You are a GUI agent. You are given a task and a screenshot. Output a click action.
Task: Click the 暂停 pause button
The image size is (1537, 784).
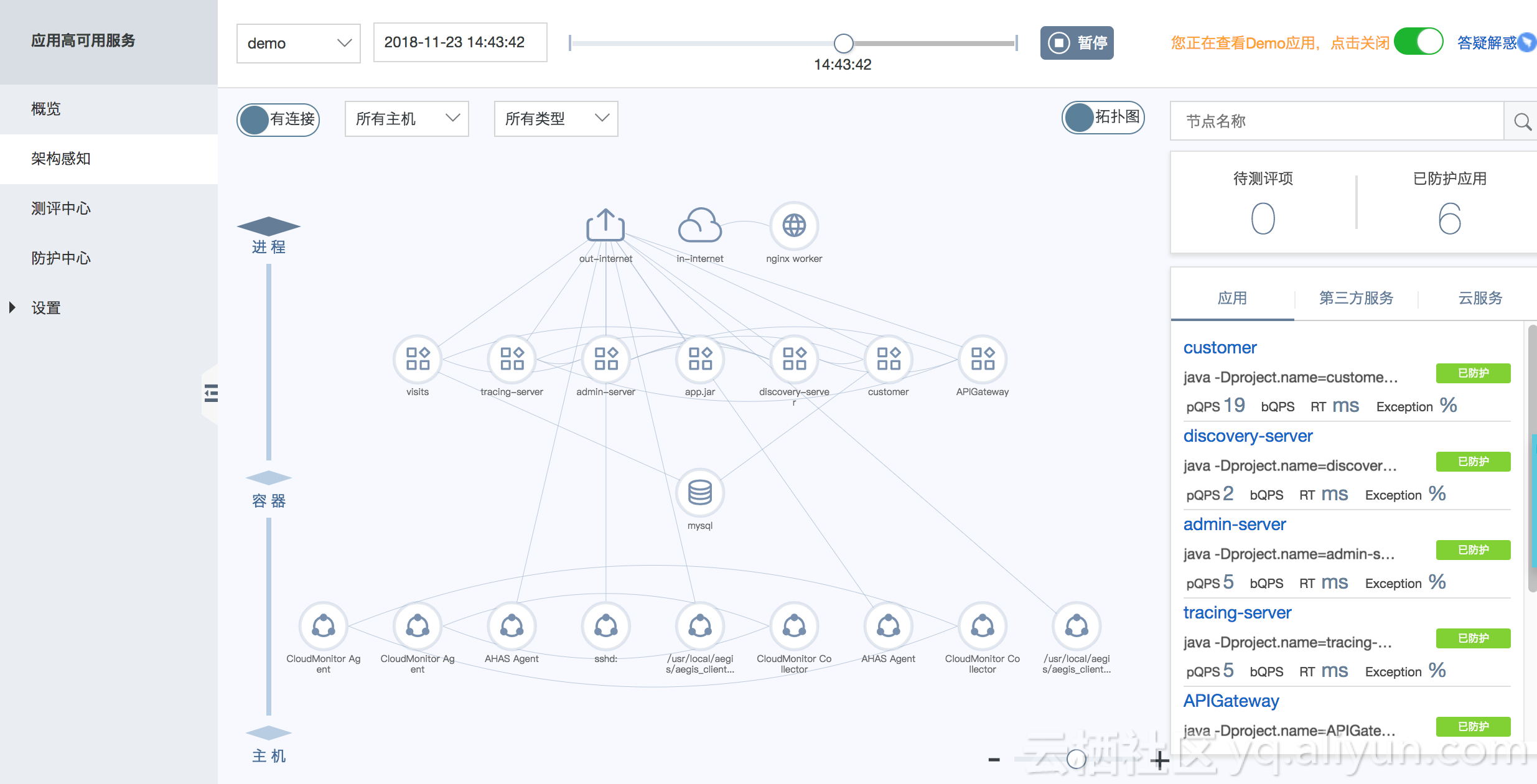[x=1077, y=42]
